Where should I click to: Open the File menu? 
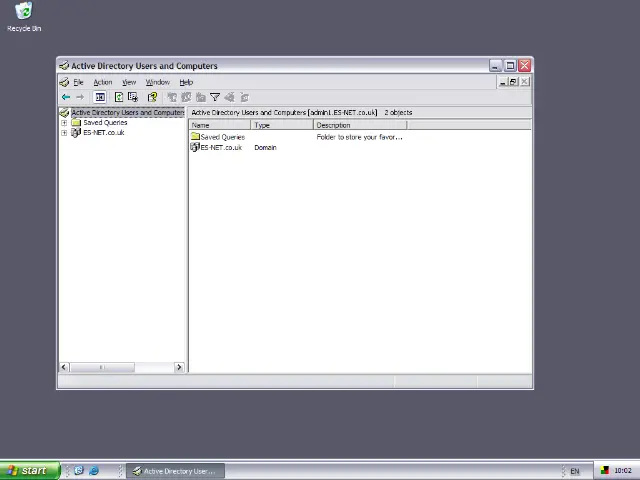pos(78,82)
